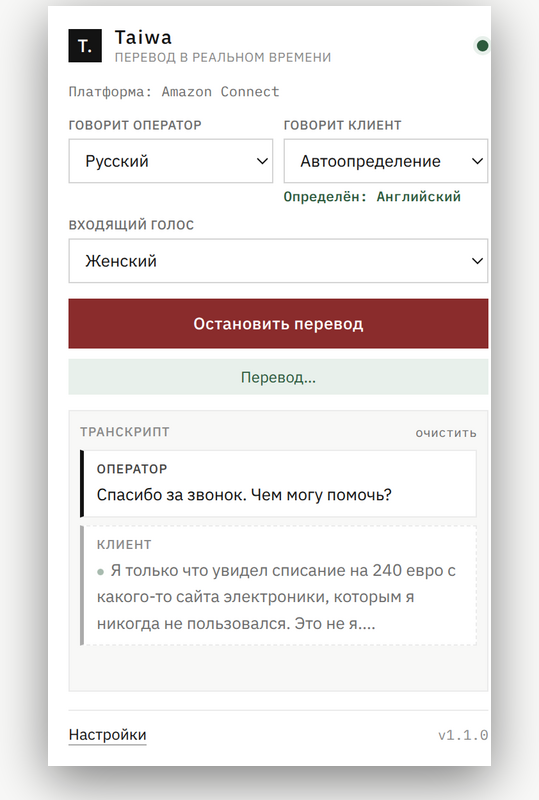Open the Говорит оператор language dropdown (Русский)

tap(171, 161)
